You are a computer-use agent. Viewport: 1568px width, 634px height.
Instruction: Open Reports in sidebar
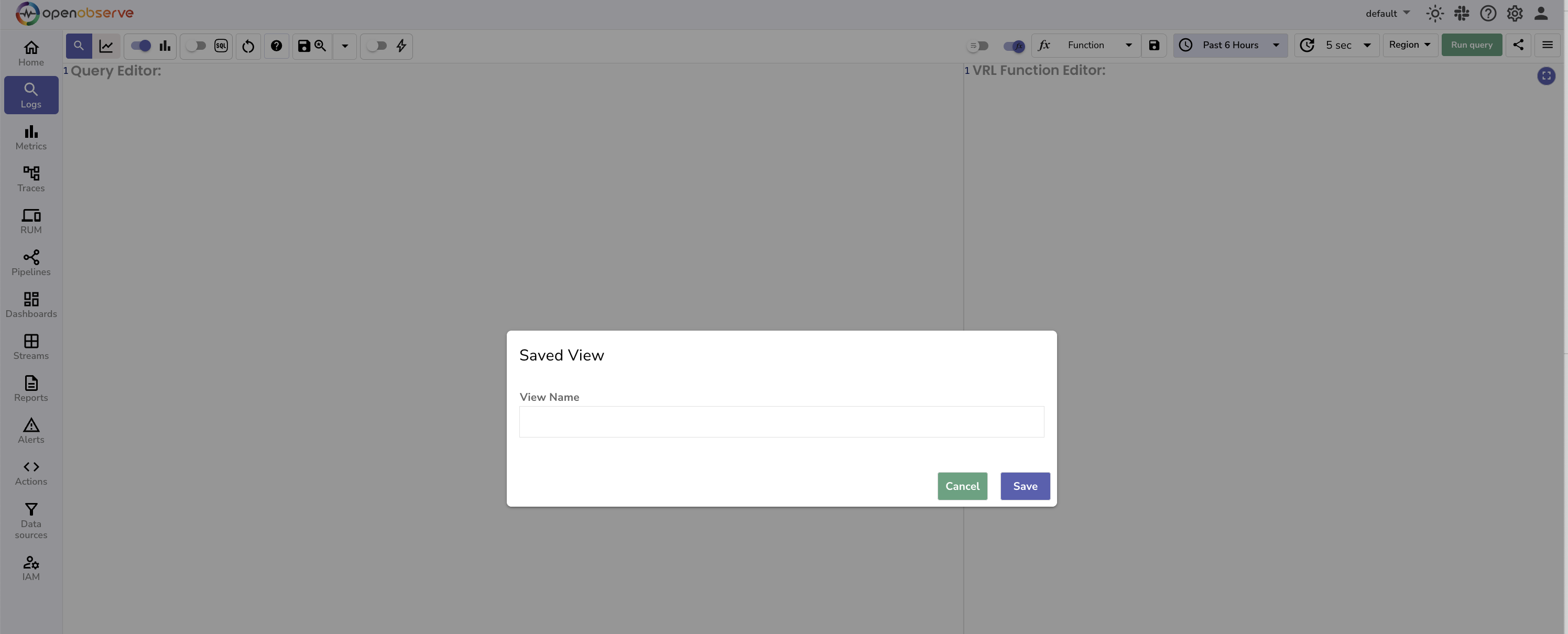pyautogui.click(x=31, y=389)
